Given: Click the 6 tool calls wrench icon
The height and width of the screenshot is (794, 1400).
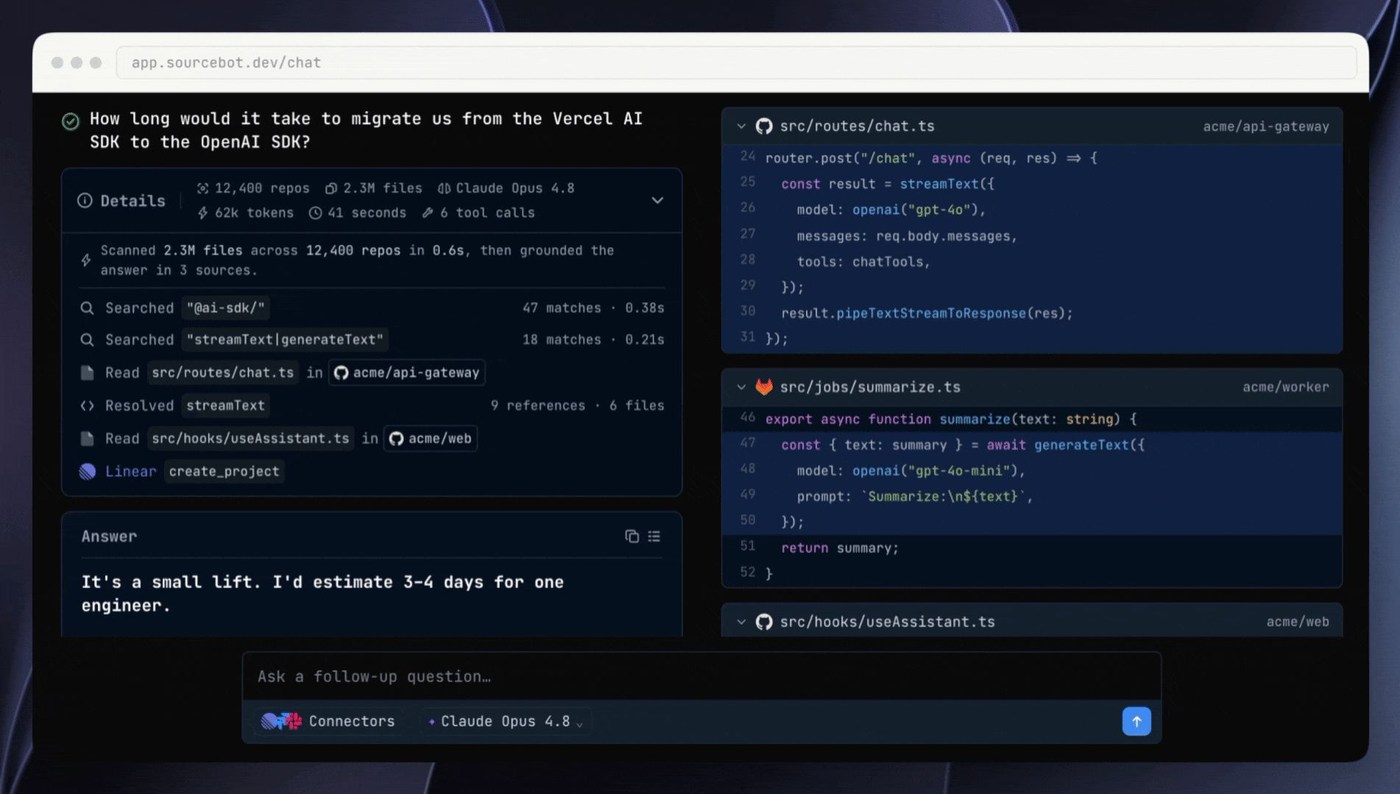Looking at the screenshot, I should click(428, 213).
